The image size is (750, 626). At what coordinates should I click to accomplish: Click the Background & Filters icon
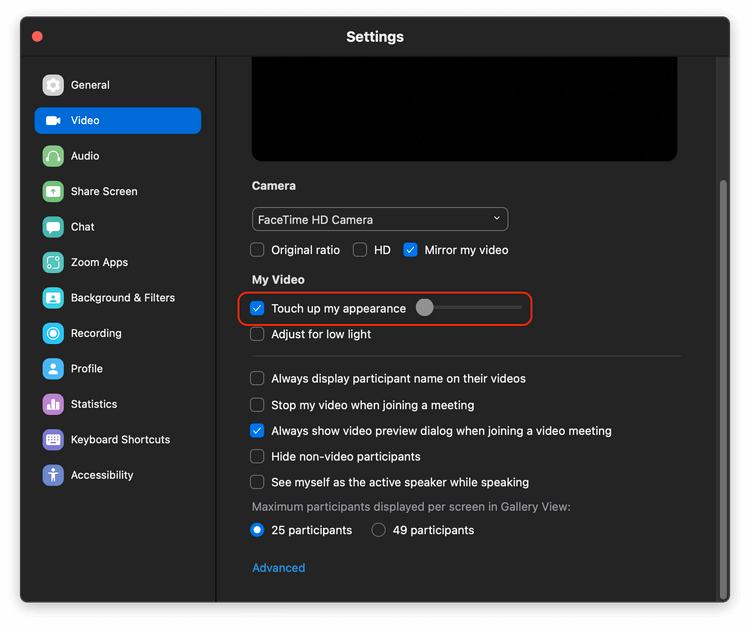coord(53,298)
